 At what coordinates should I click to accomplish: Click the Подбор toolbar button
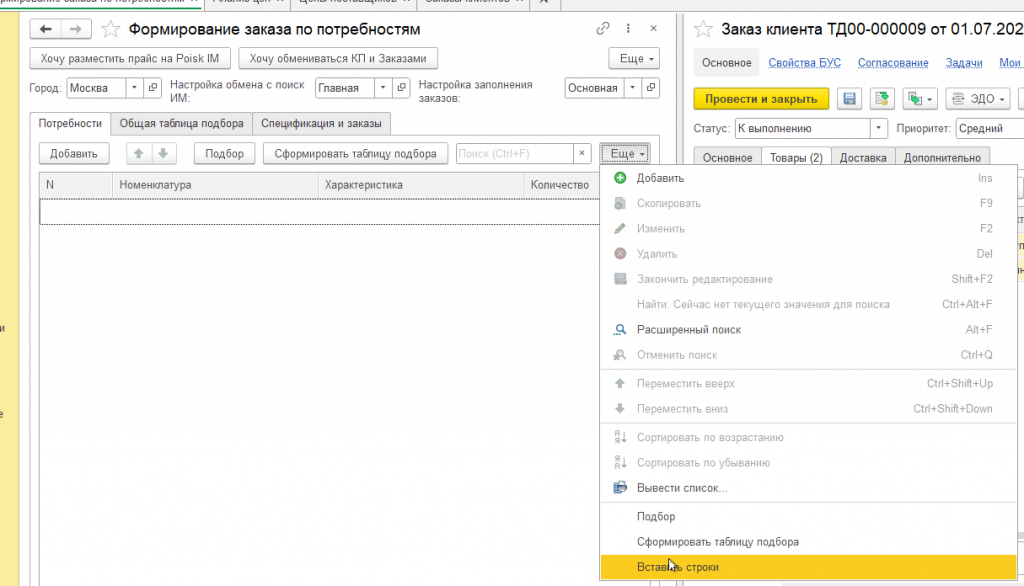[x=225, y=154]
